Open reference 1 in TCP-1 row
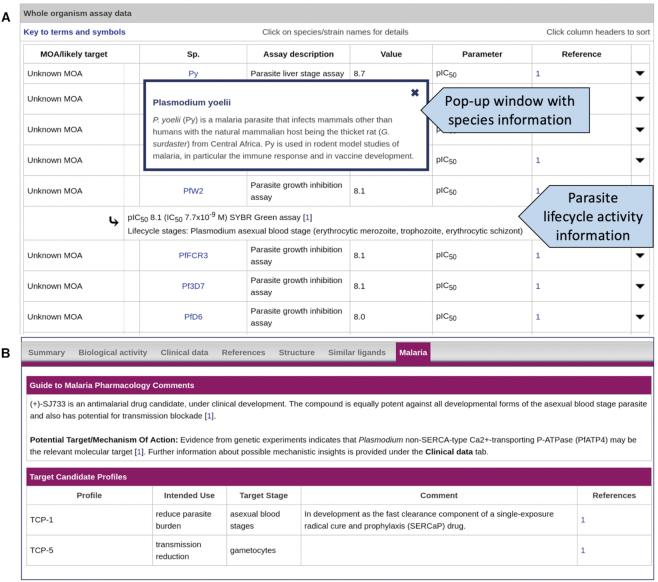Viewport: 658px width, 582px height. (x=583, y=519)
